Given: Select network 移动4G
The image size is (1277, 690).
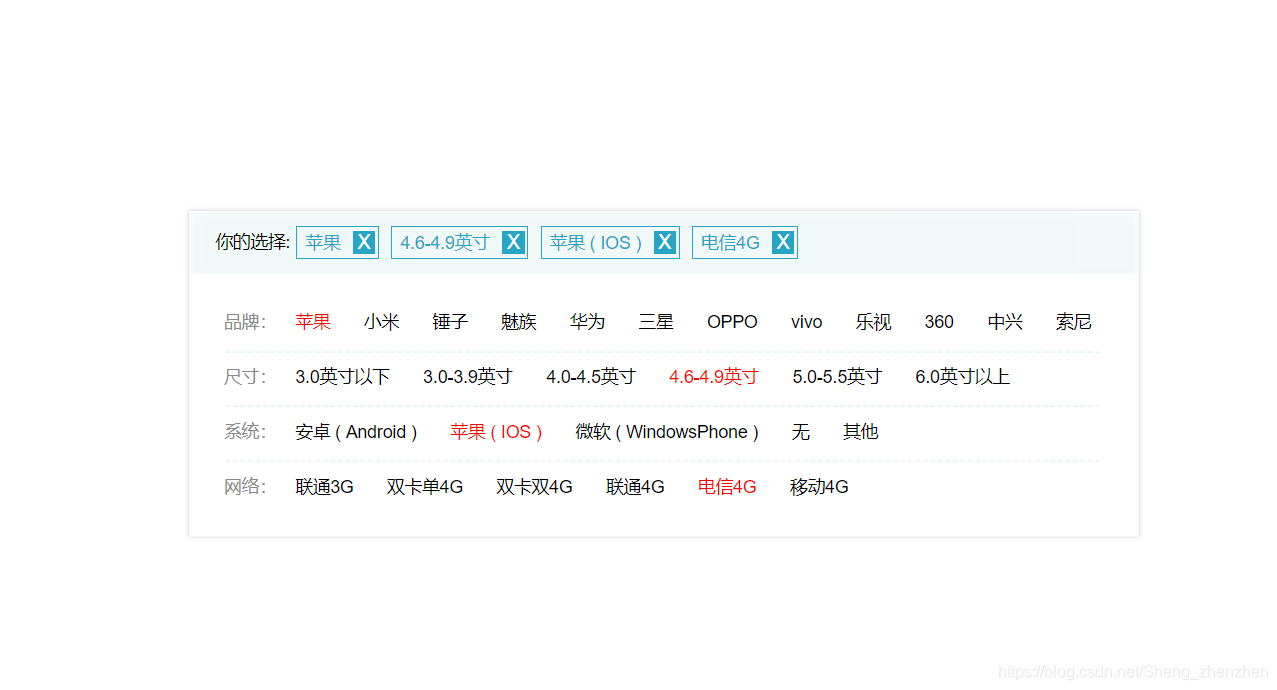Looking at the screenshot, I should (819, 487).
